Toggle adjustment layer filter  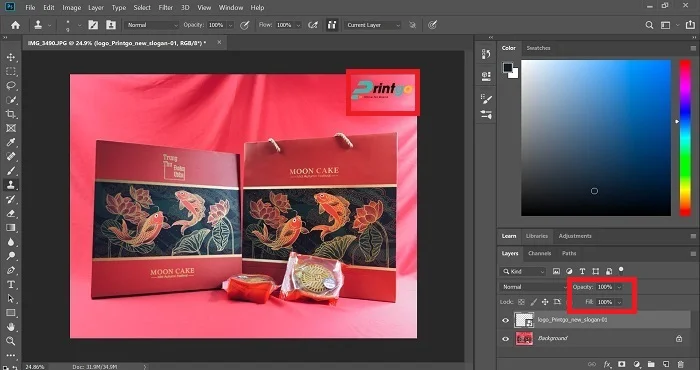569,271
